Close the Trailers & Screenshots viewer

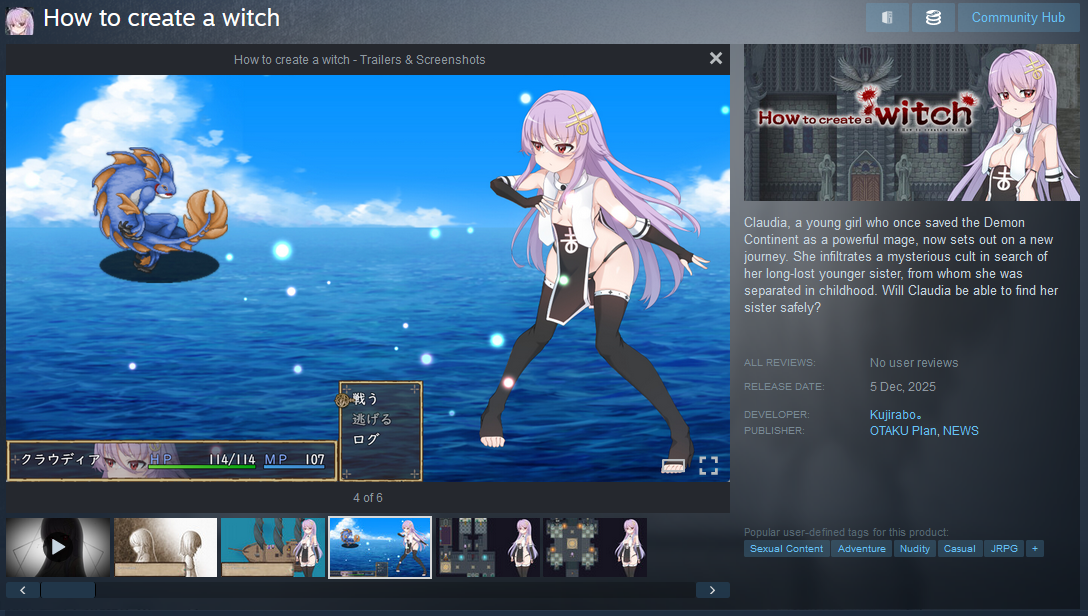point(716,59)
